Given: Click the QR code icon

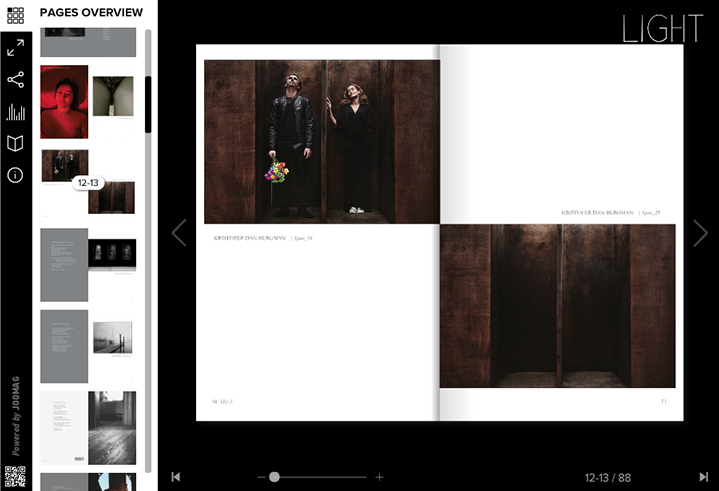Looking at the screenshot, I should pos(15,477).
